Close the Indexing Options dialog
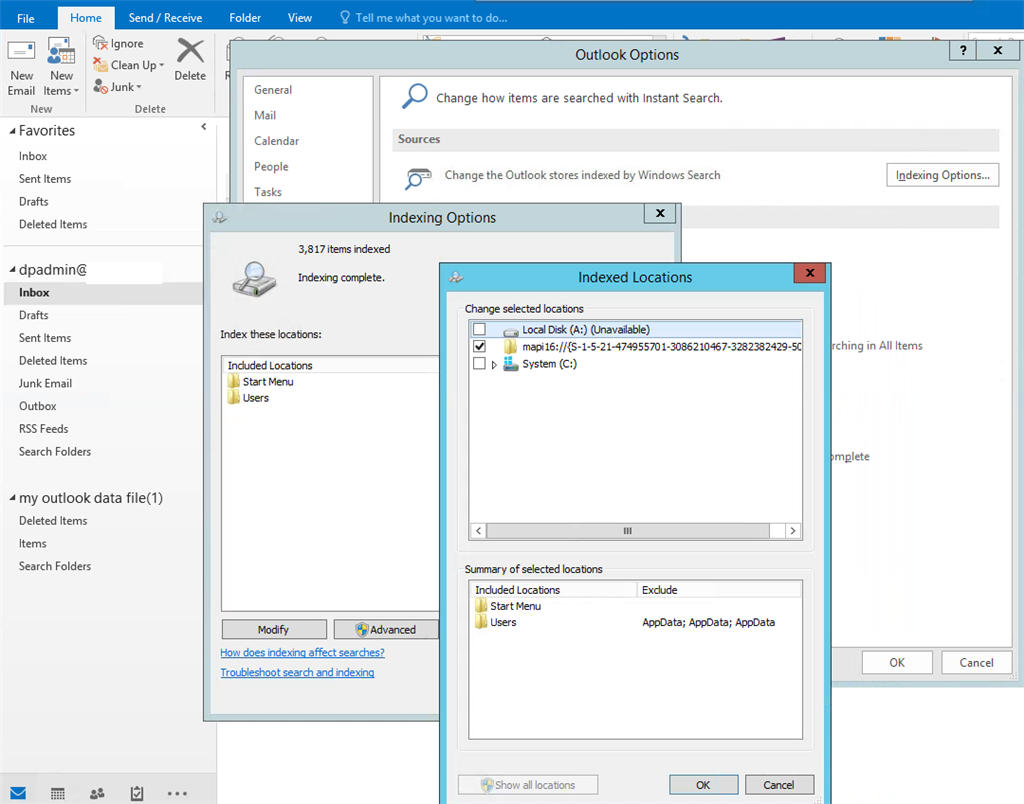 point(660,214)
